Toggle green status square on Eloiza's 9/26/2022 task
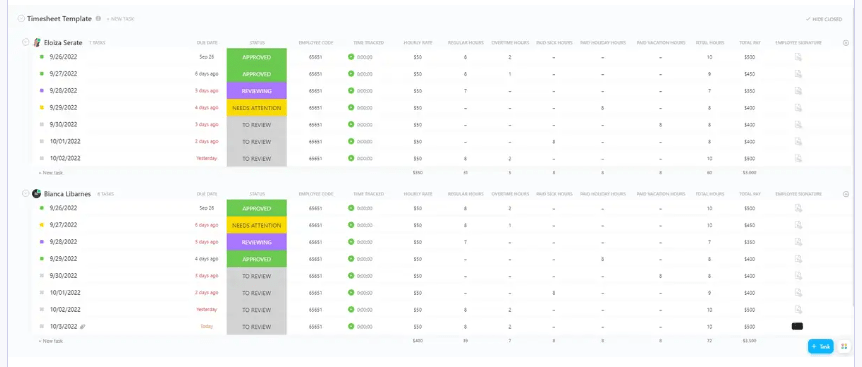Image resolution: width=862 pixels, height=367 pixels. (x=41, y=57)
